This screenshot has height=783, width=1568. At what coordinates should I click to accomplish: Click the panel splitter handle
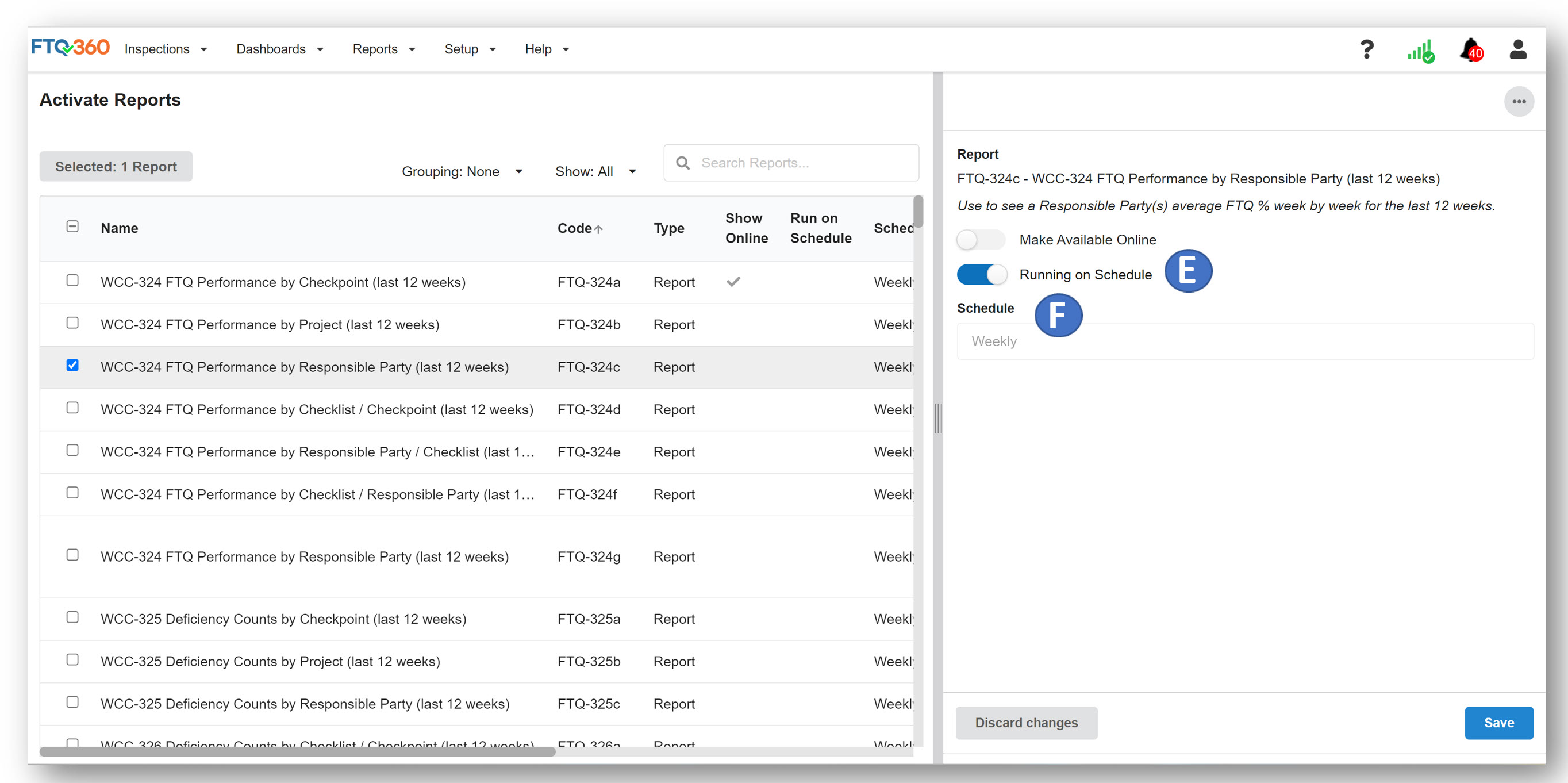(x=938, y=419)
